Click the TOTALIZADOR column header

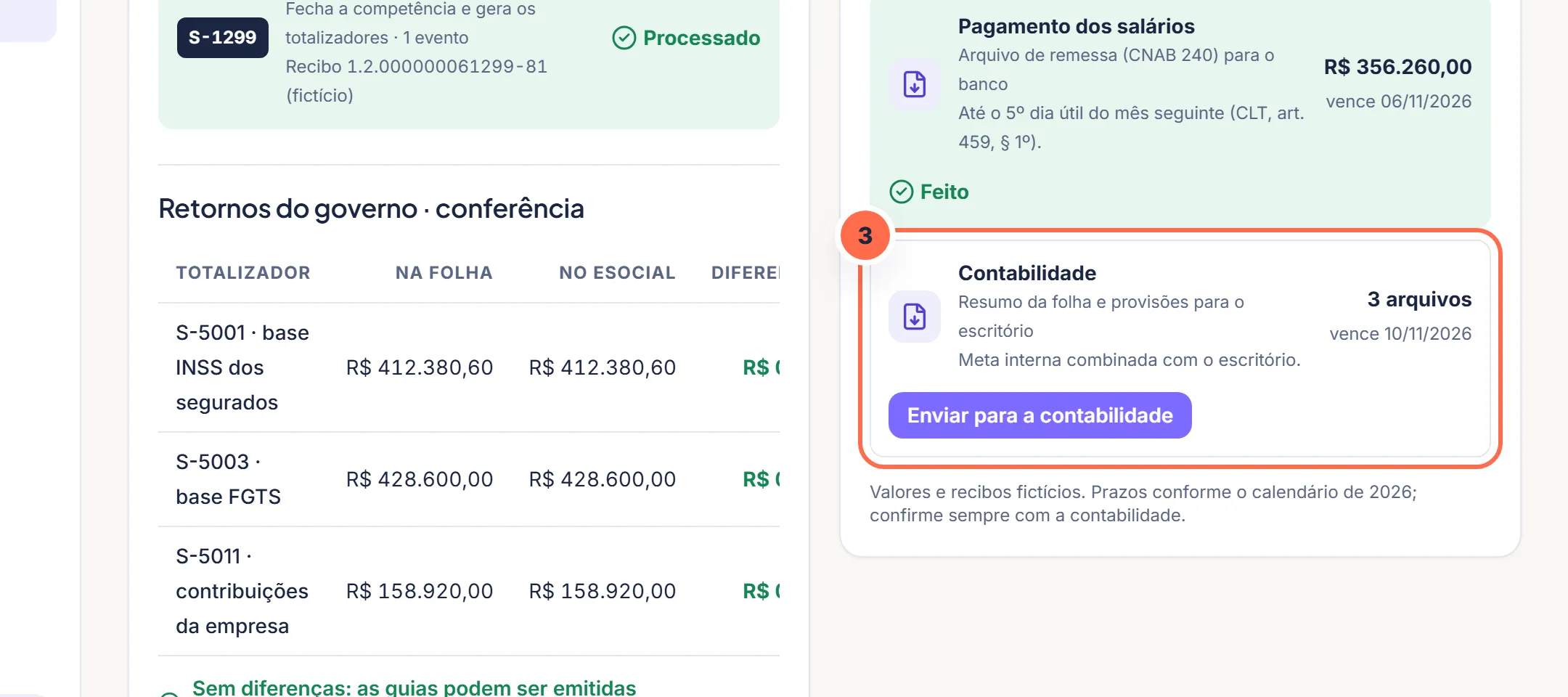click(x=243, y=273)
